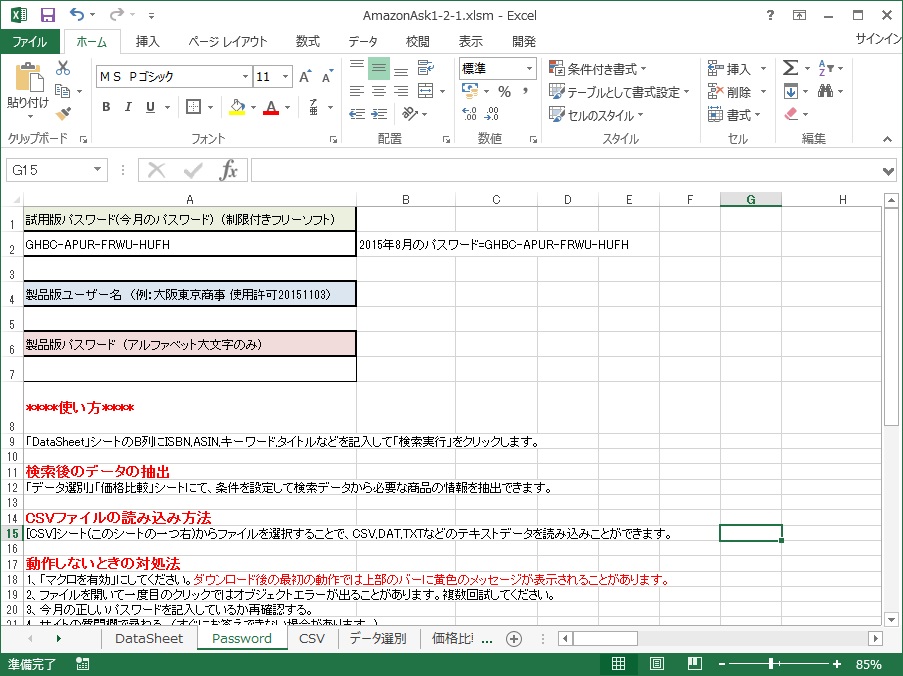The height and width of the screenshot is (676, 903).
Task: Expand the formula bar
Action: coord(888,171)
